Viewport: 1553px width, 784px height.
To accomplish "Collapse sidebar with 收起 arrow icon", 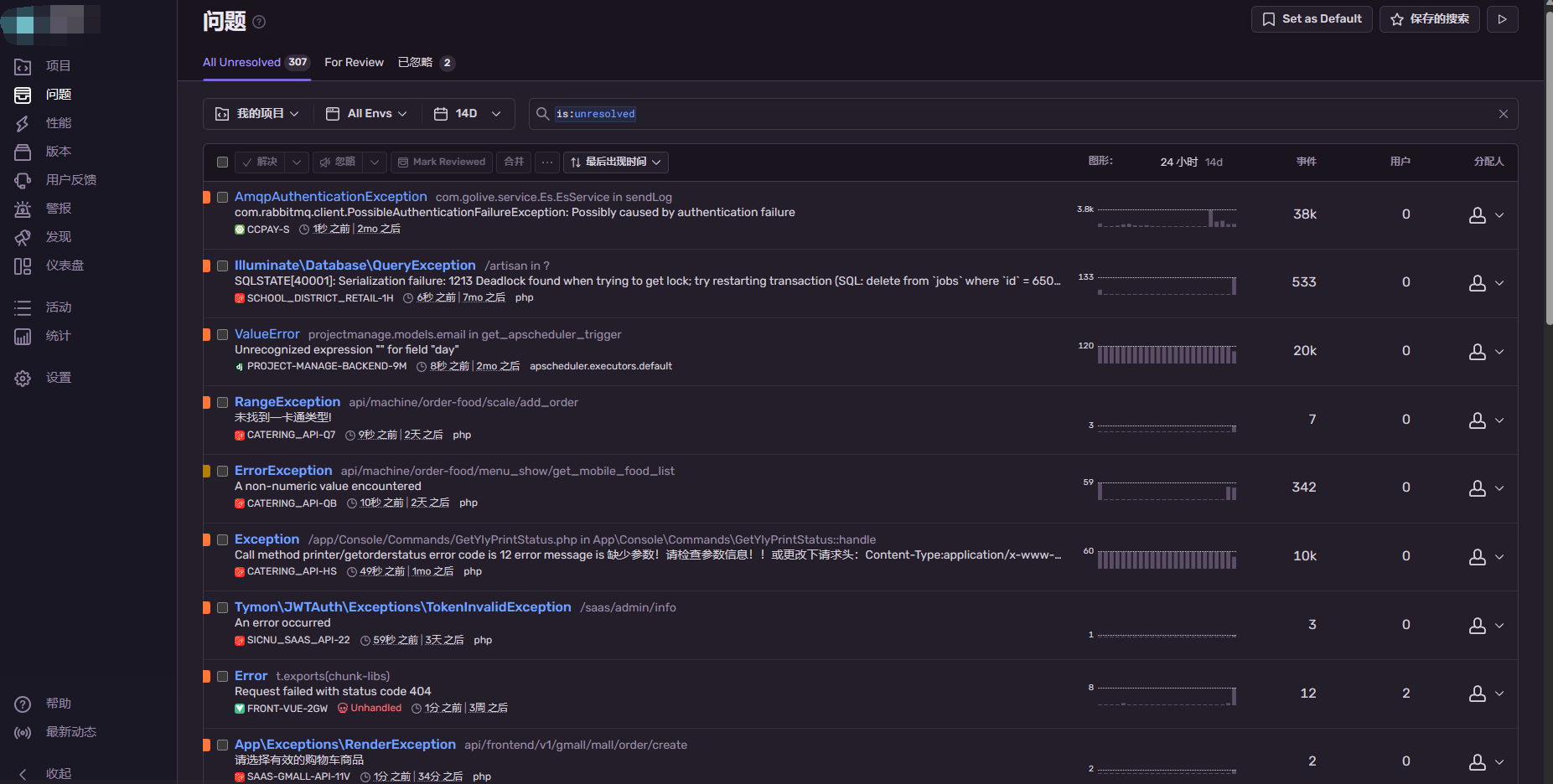I will [x=23, y=774].
